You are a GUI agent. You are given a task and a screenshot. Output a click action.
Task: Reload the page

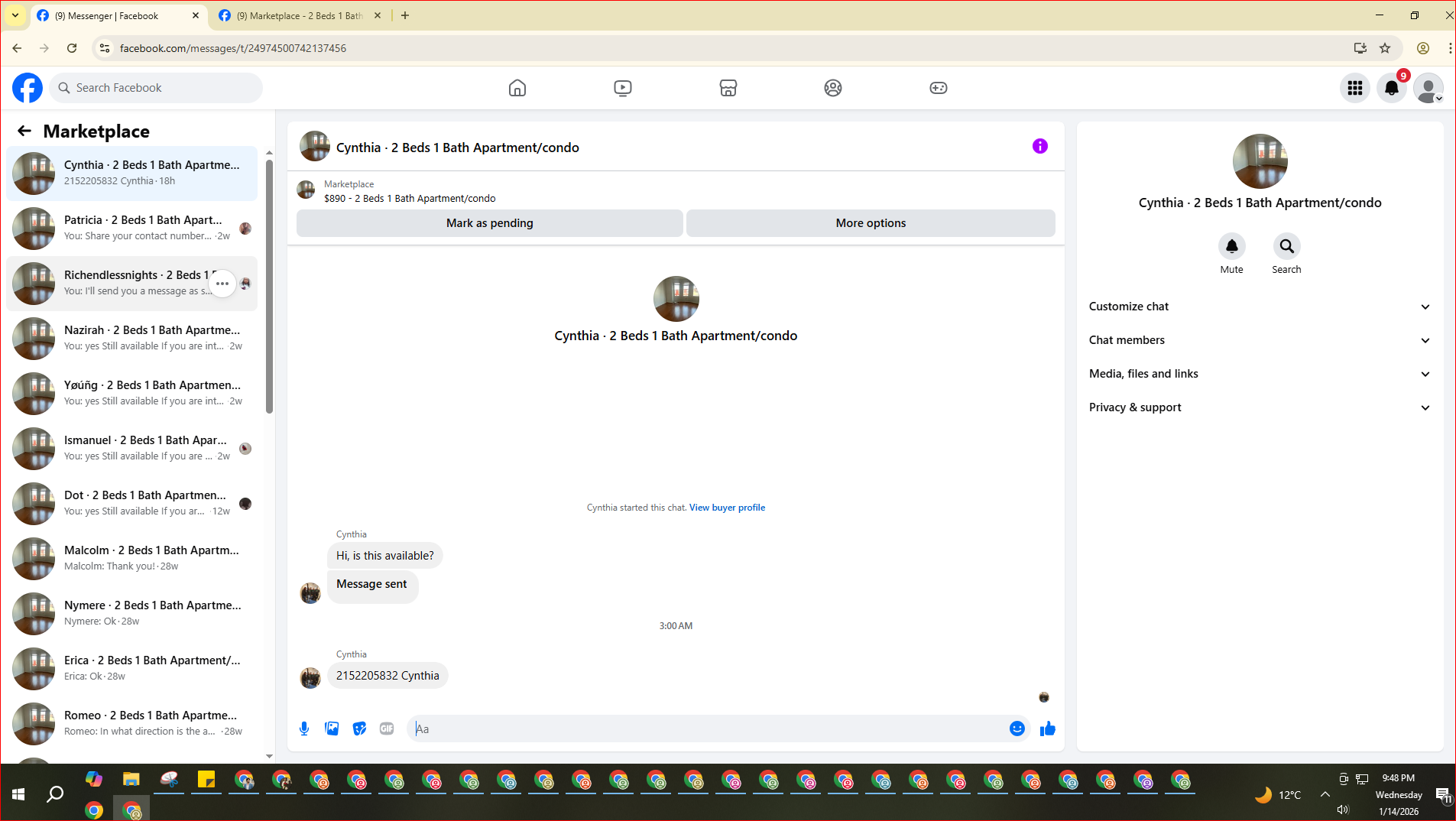[x=72, y=48]
